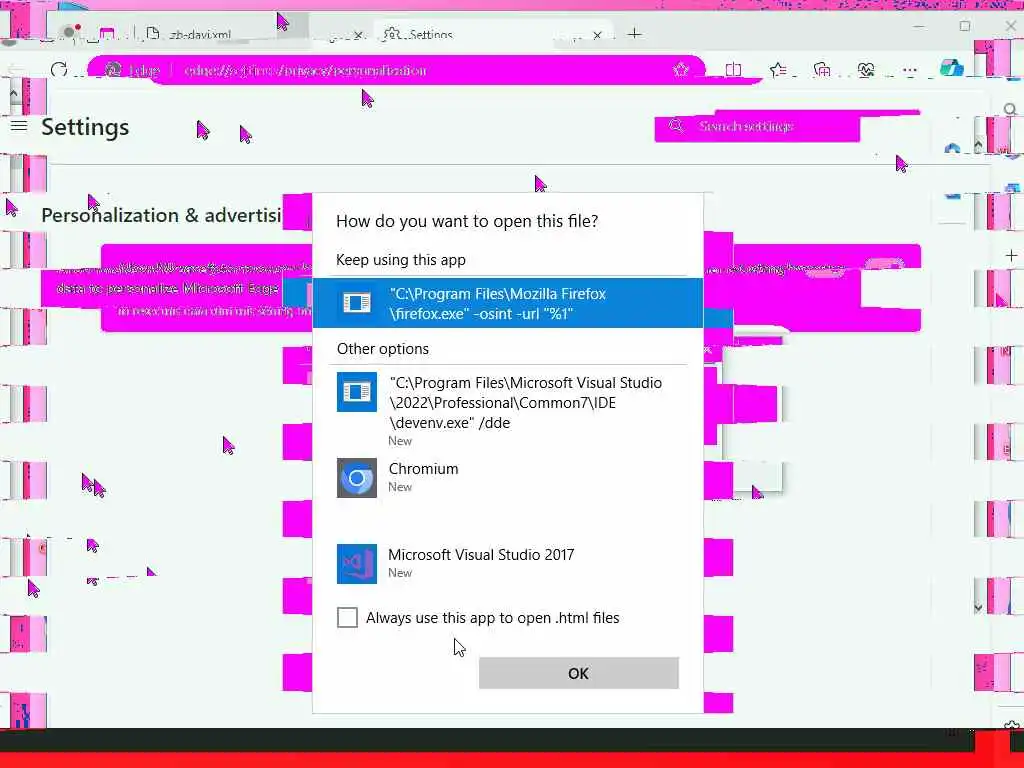Add this page to favorites star
The width and height of the screenshot is (1024, 768).
pyautogui.click(x=681, y=69)
